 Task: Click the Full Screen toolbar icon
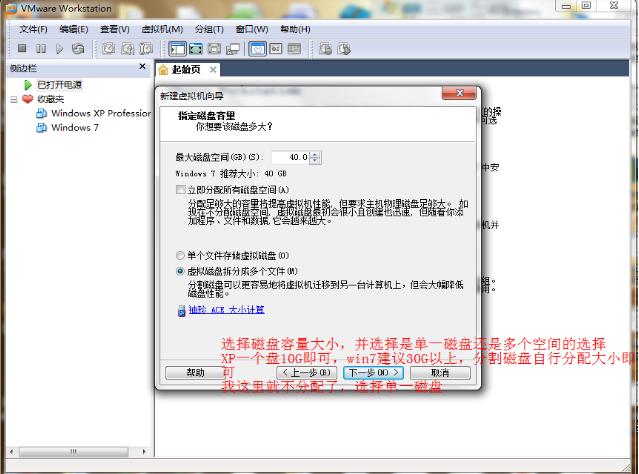(196, 49)
